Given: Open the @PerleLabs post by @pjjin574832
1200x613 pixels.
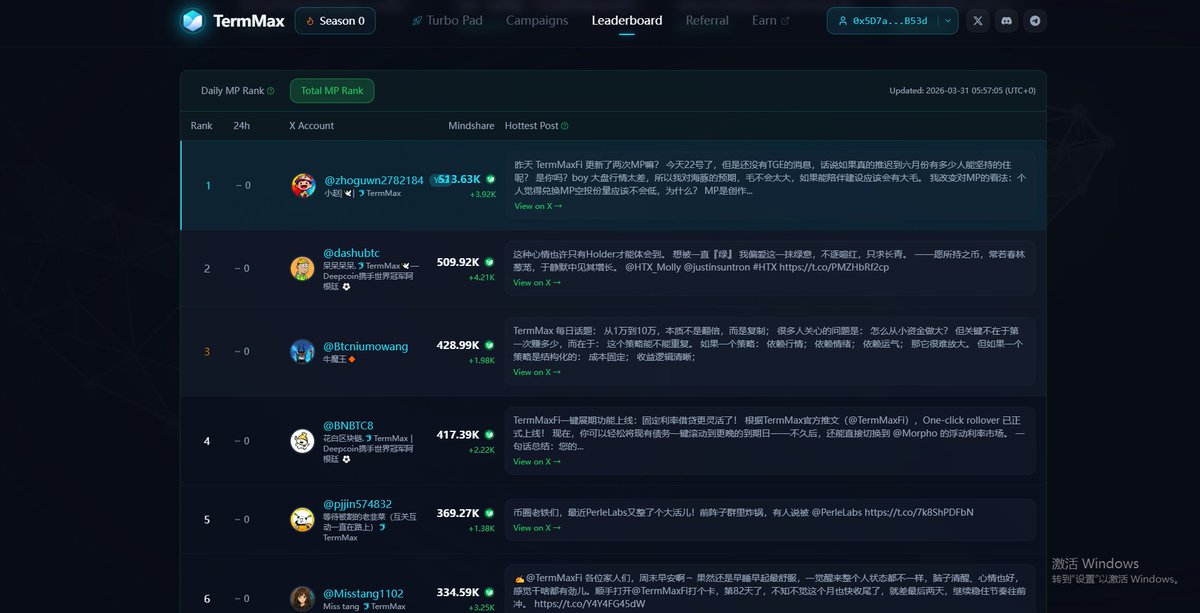Looking at the screenshot, I should (x=769, y=519).
